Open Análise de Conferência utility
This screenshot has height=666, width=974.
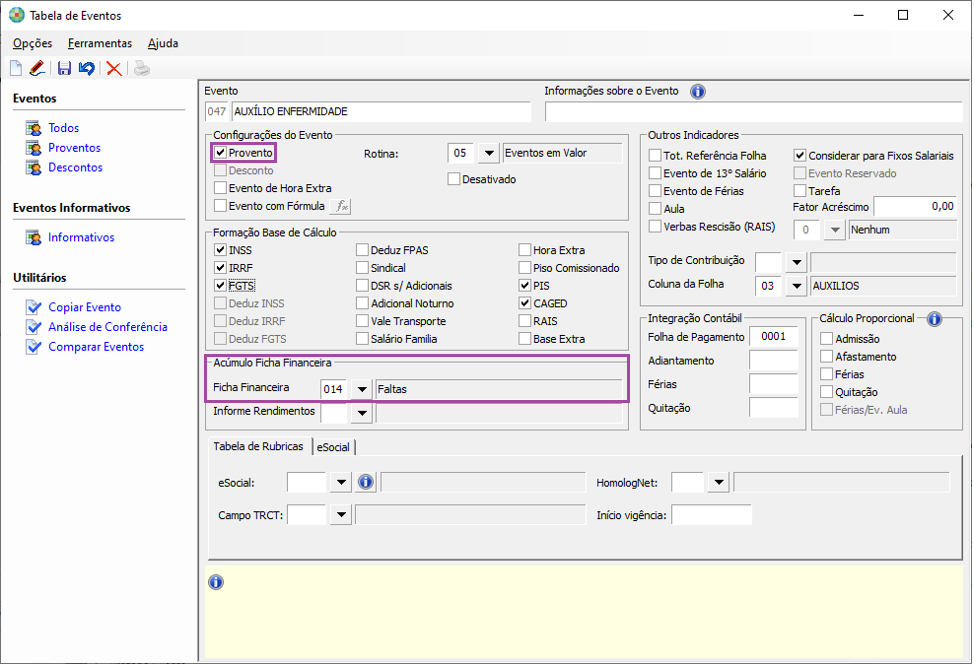108,327
